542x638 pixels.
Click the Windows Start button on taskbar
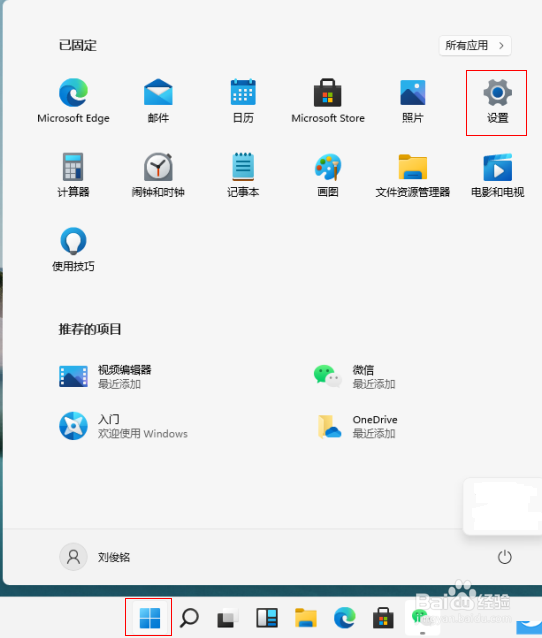[x=149, y=618]
